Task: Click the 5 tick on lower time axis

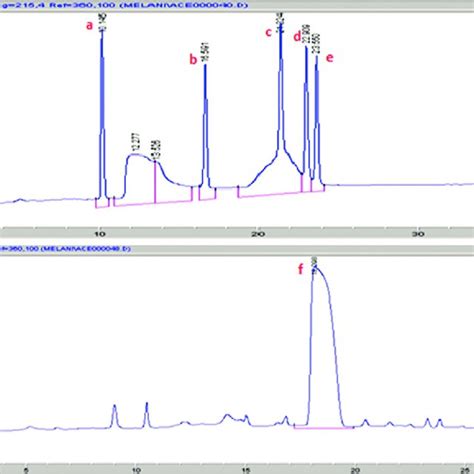Action: [26, 471]
